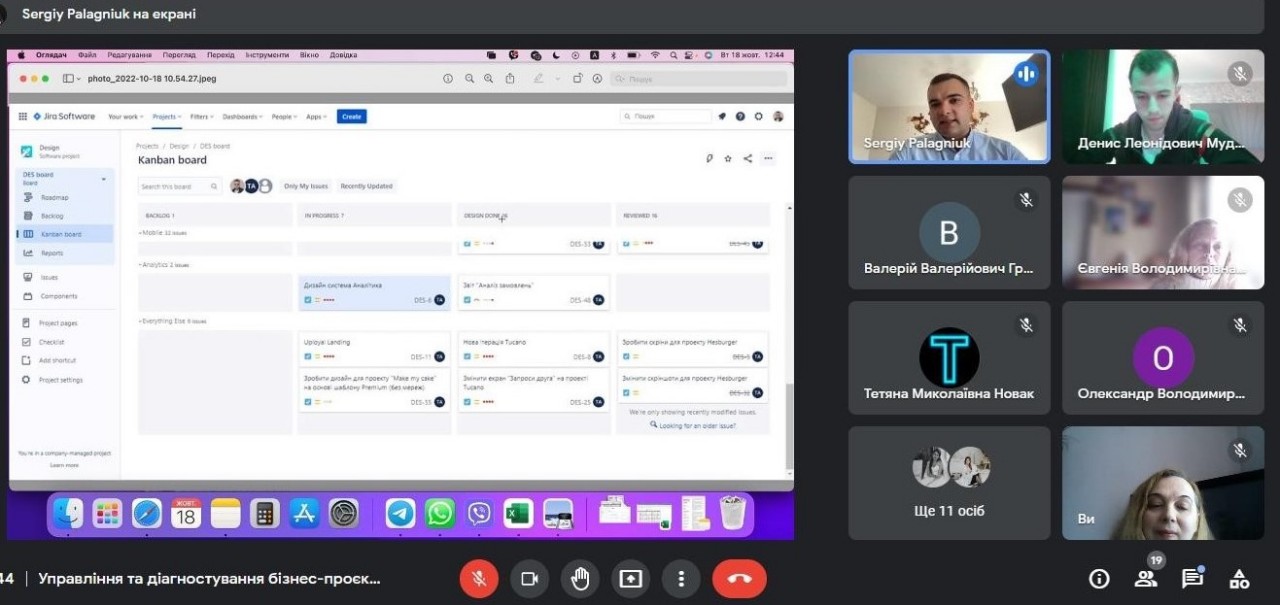Screen dimensions: 1280x605
Task: Select the Sergiy Palagniuk video tile
Action: [x=949, y=107]
